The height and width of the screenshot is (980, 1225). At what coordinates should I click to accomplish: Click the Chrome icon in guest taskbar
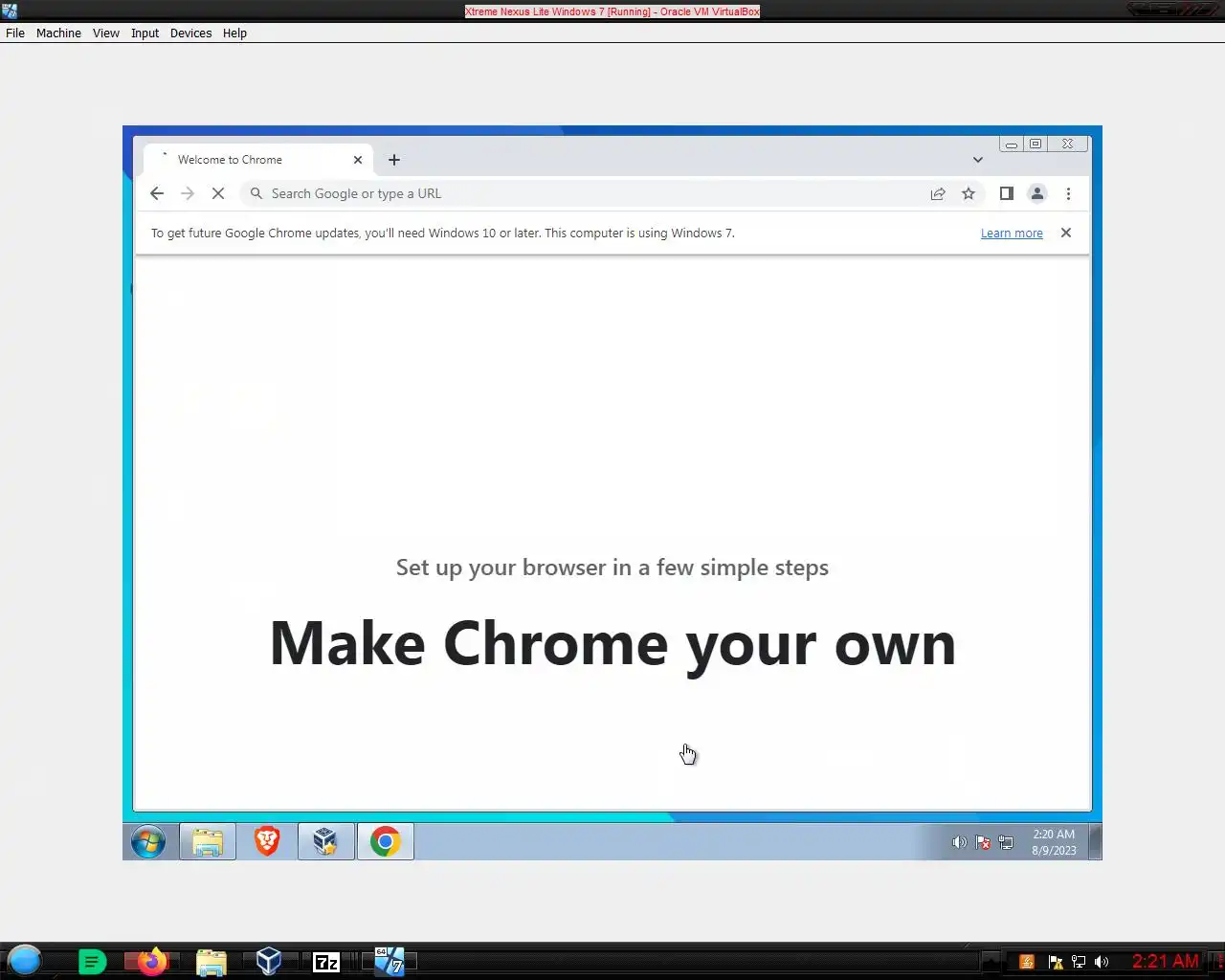(386, 842)
